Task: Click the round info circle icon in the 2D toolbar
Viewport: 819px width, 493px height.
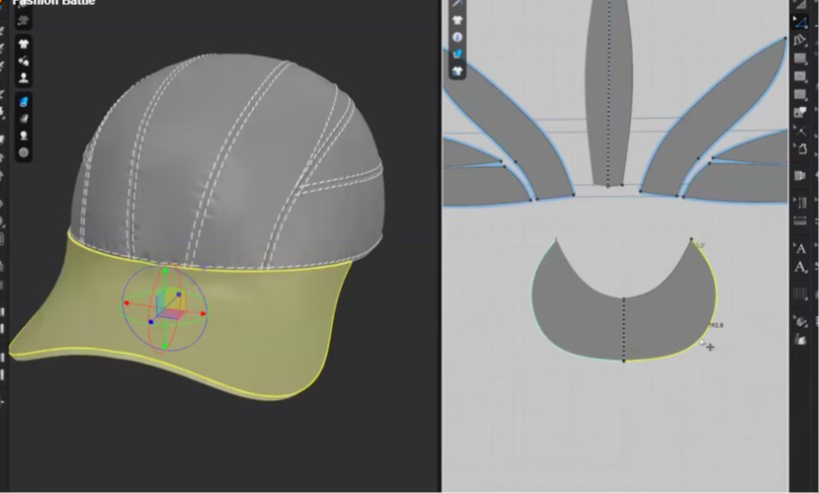Action: pos(458,37)
